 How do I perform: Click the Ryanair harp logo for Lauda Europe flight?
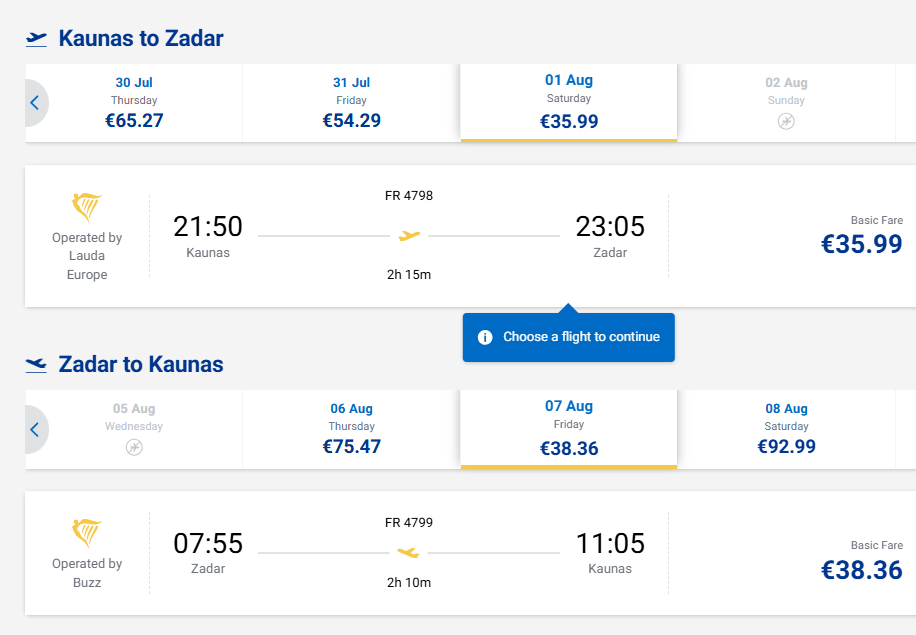pos(87,207)
